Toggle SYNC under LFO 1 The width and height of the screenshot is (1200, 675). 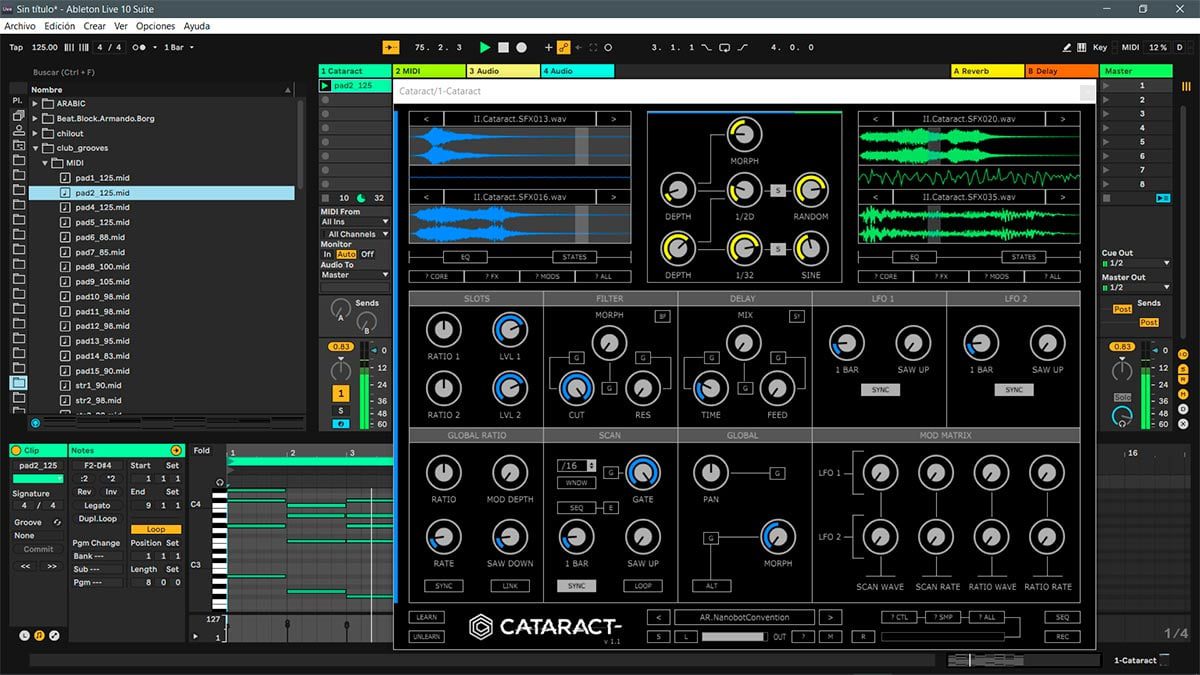click(x=880, y=390)
